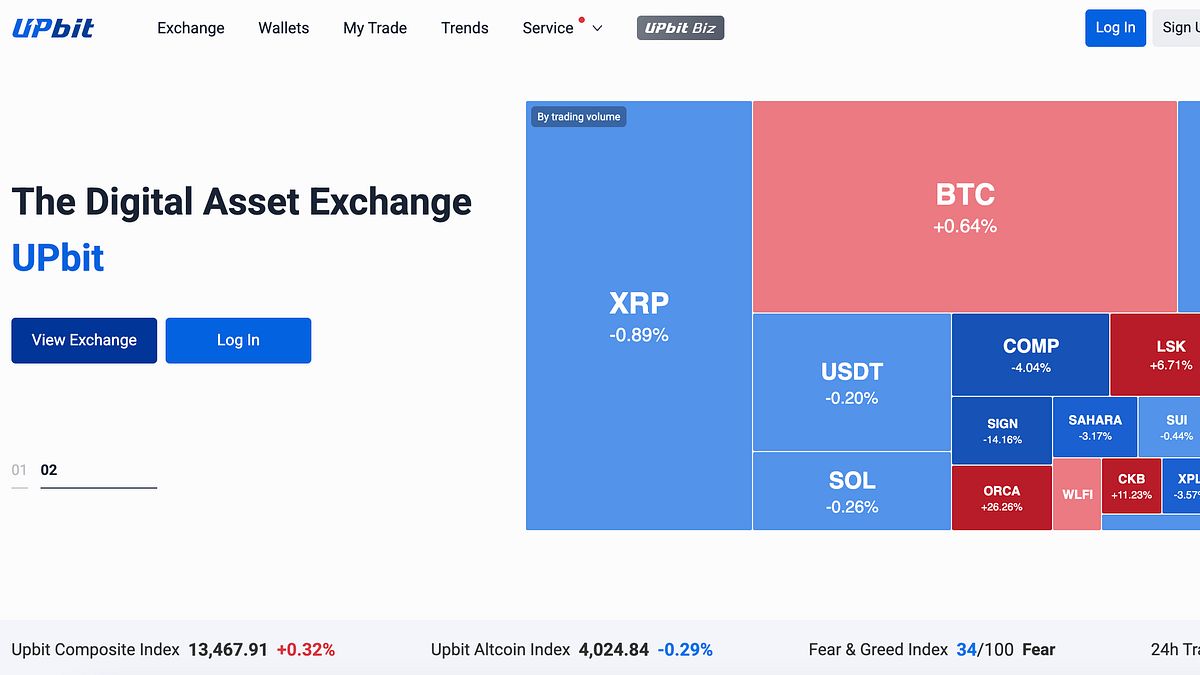Viewport: 1200px width, 675px height.
Task: Select slide 02 indicator
Action: (49, 470)
